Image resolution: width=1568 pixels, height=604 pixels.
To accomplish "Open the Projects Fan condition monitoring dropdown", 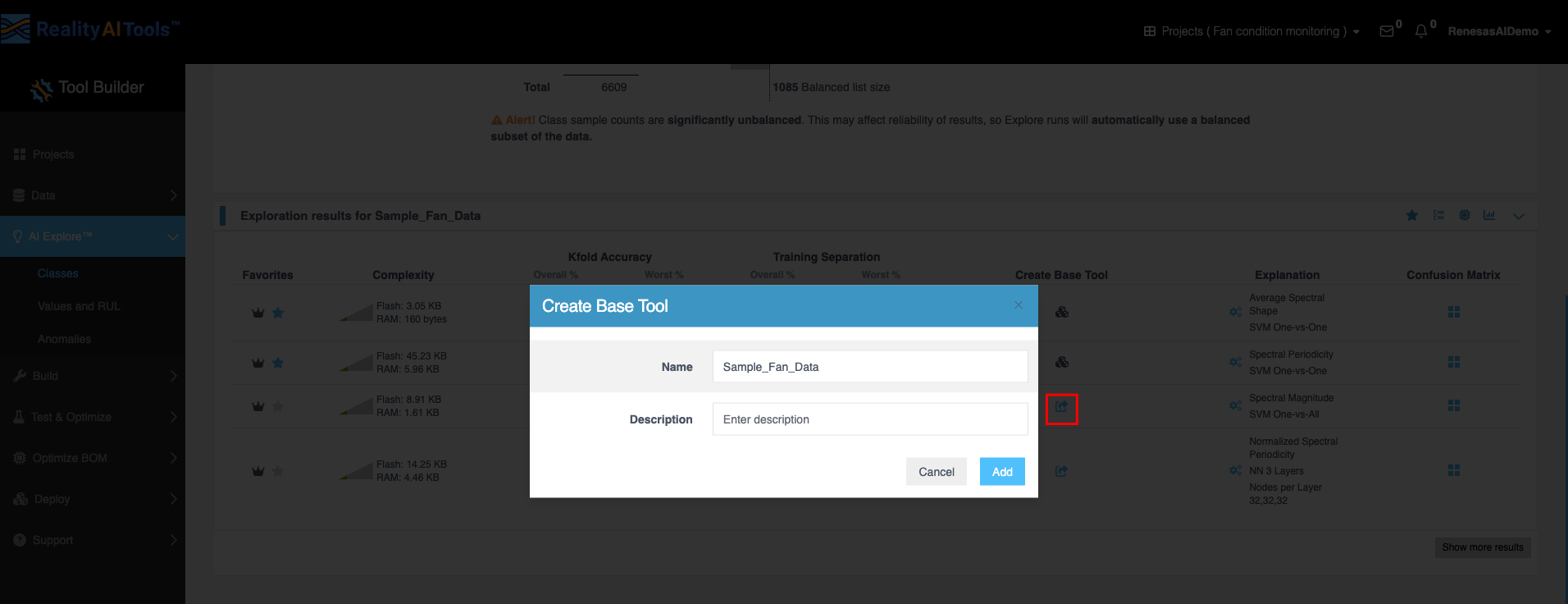I will point(1251,31).
